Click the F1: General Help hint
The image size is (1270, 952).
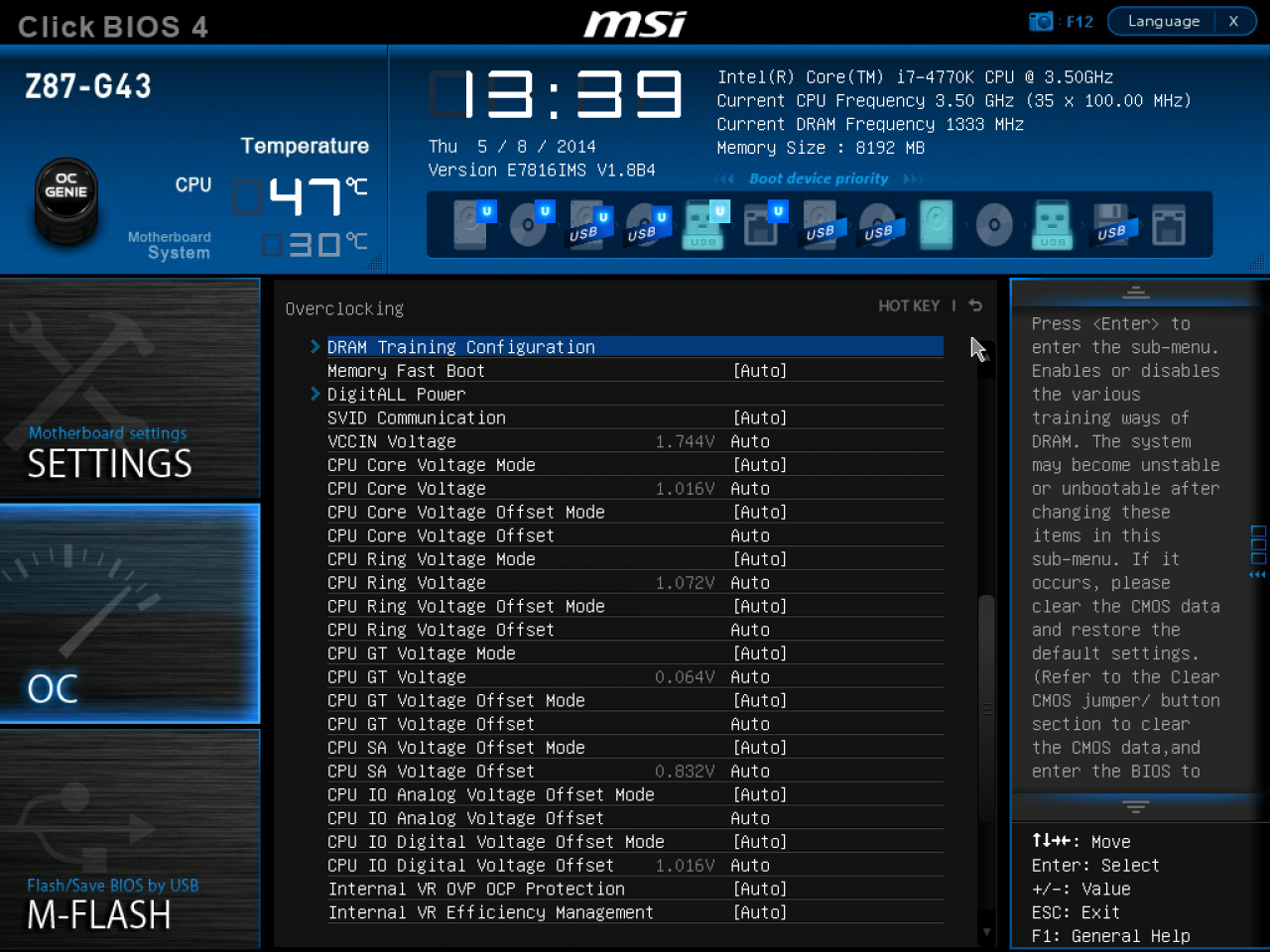tap(1110, 936)
